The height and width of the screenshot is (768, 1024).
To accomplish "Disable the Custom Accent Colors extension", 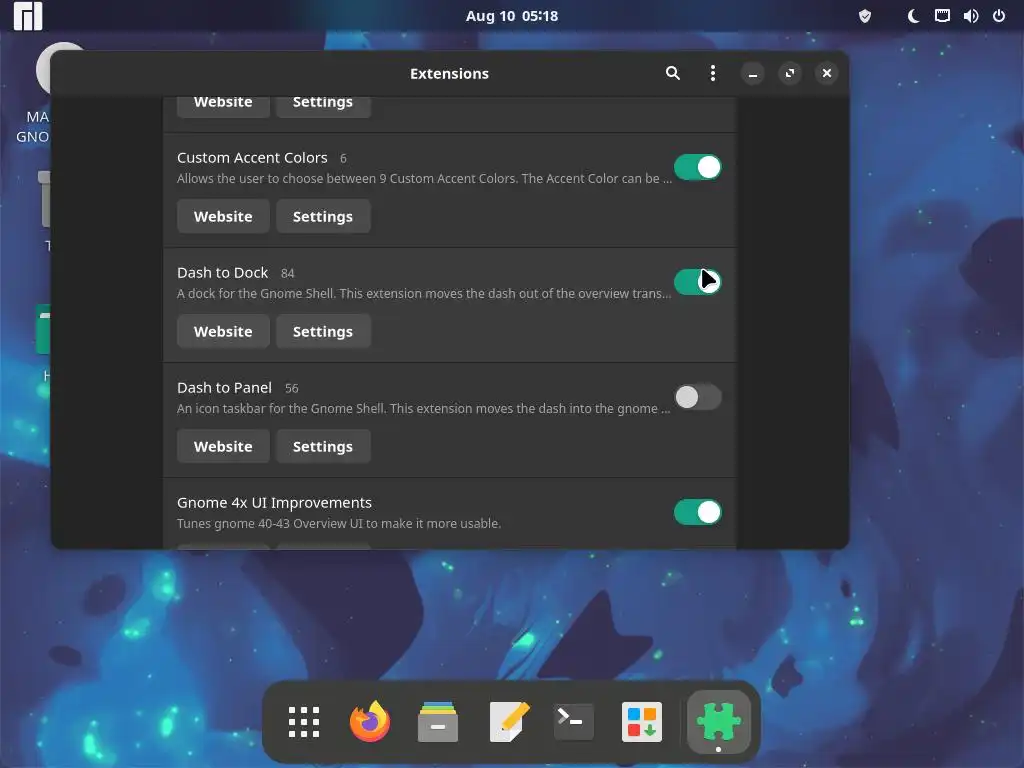I will click(697, 167).
